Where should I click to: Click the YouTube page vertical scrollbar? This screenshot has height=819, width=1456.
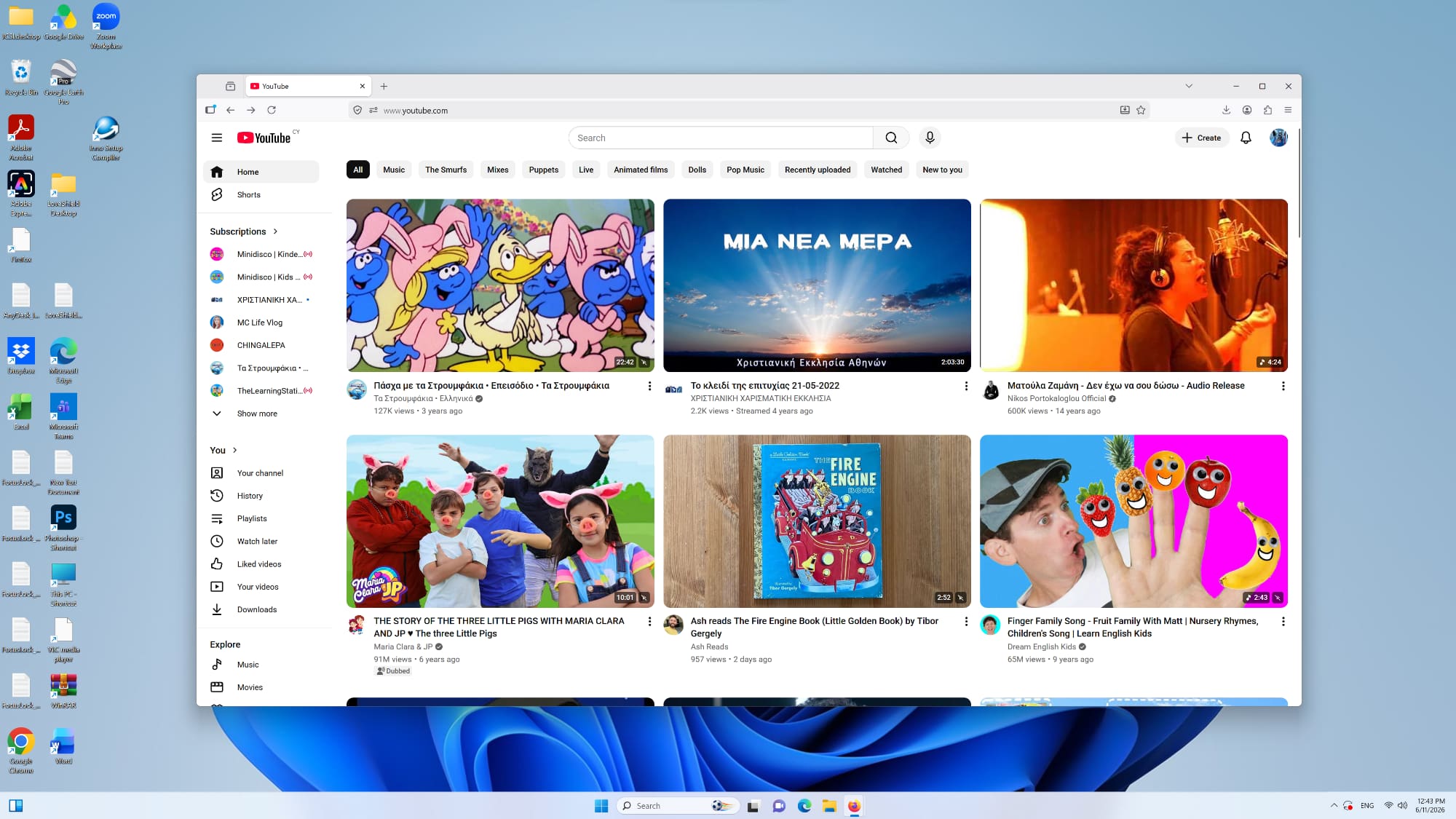click(x=1298, y=182)
